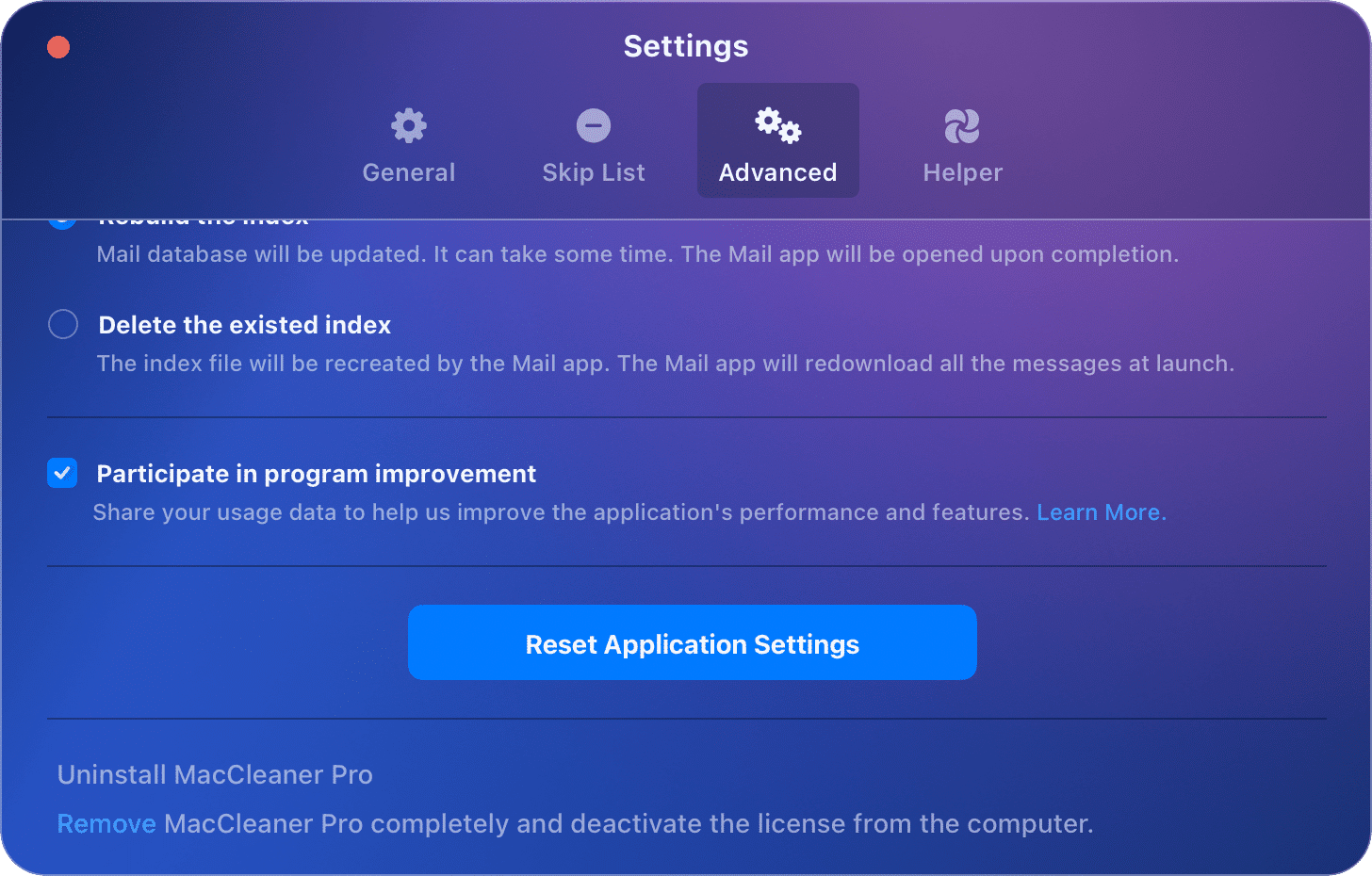Viewport: 1372px width, 876px height.
Task: Open the Learn More link
Action: pyautogui.click(x=1101, y=511)
